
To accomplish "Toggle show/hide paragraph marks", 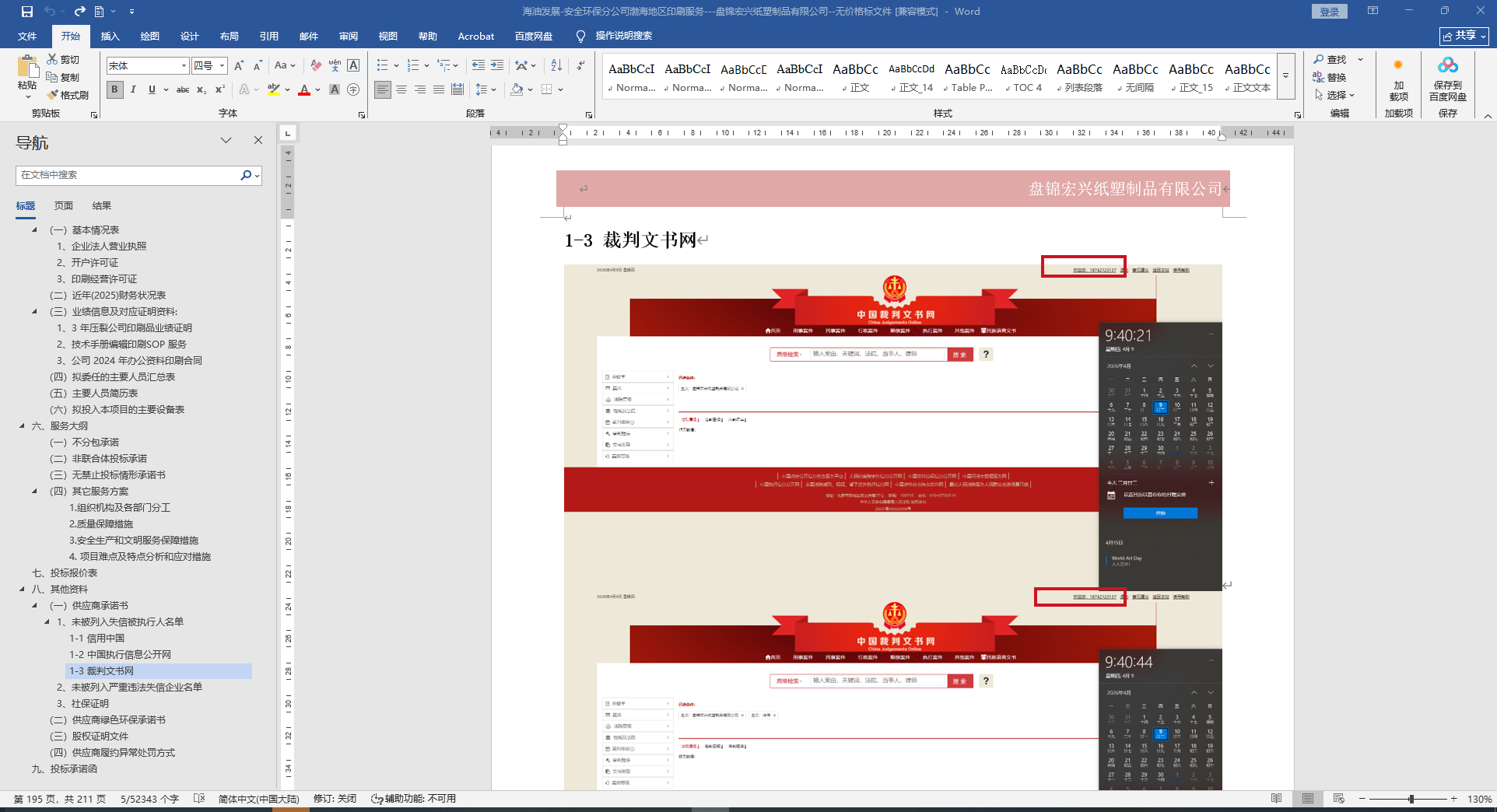I will click(581, 65).
